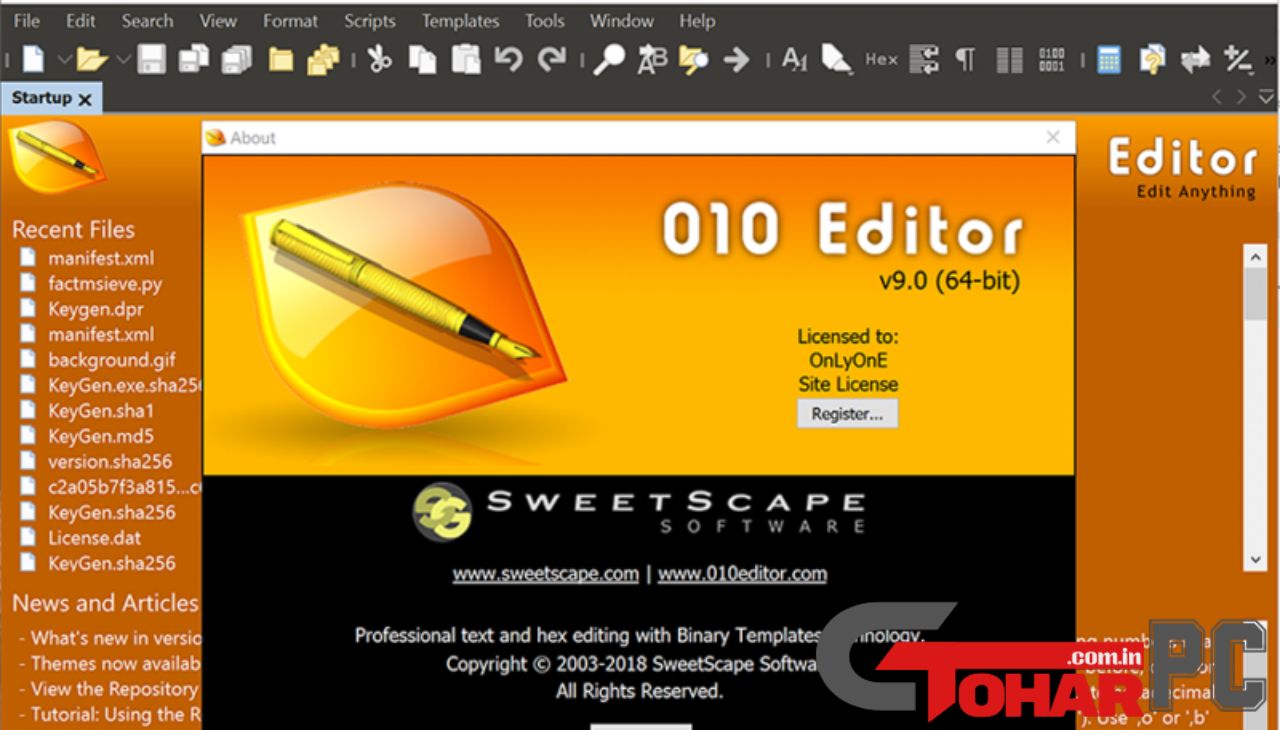Click the next tab right arrow
The width and height of the screenshot is (1280, 730).
[1241, 97]
